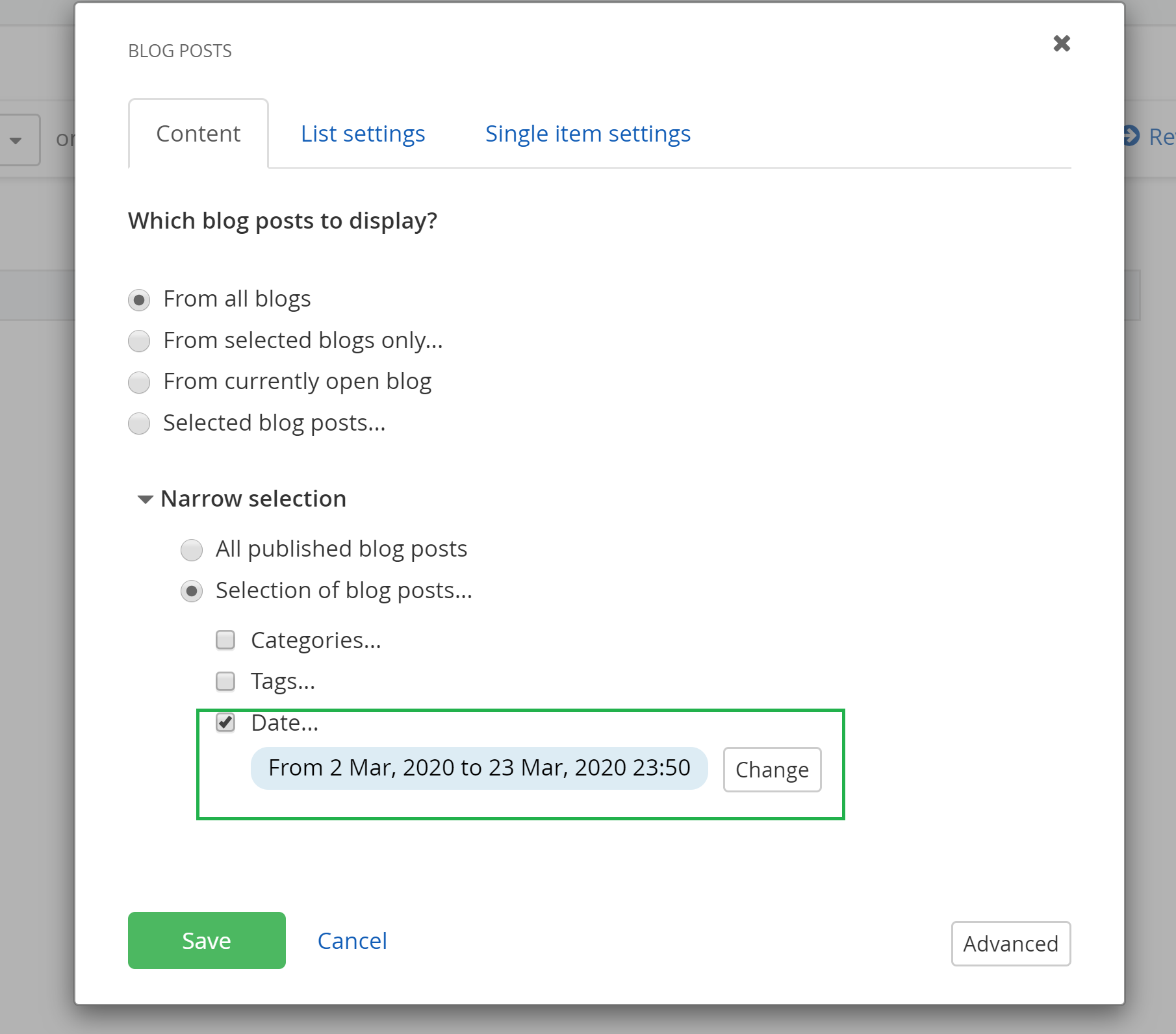Collapse the Narrow selection section
The image size is (1176, 1034).
(145, 499)
